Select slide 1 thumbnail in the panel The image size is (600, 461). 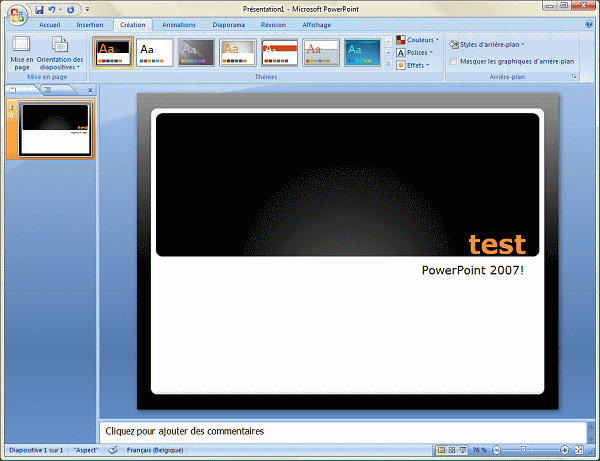(x=56, y=129)
